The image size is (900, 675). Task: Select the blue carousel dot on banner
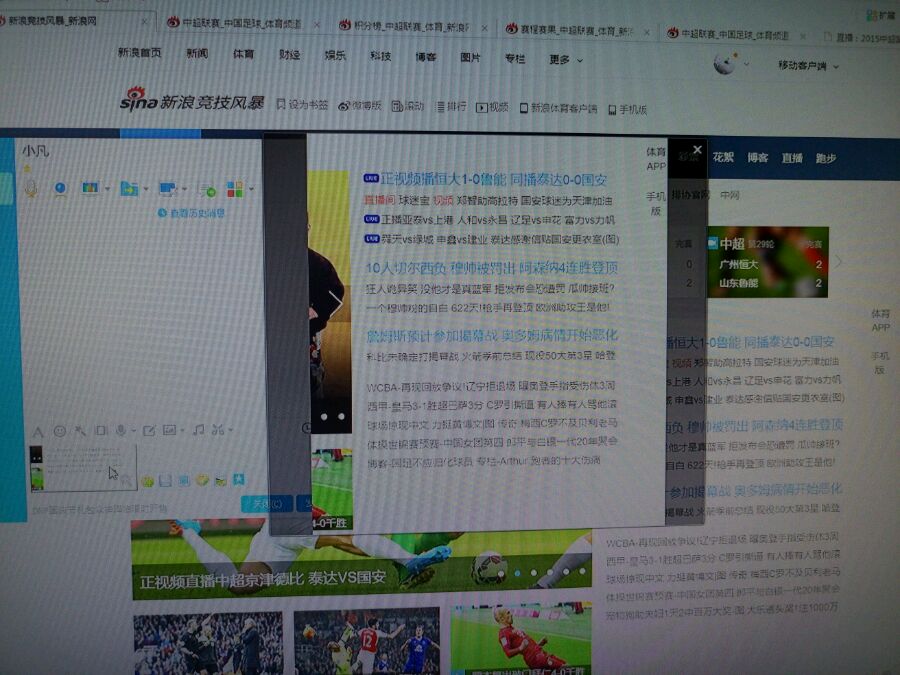[x=517, y=573]
